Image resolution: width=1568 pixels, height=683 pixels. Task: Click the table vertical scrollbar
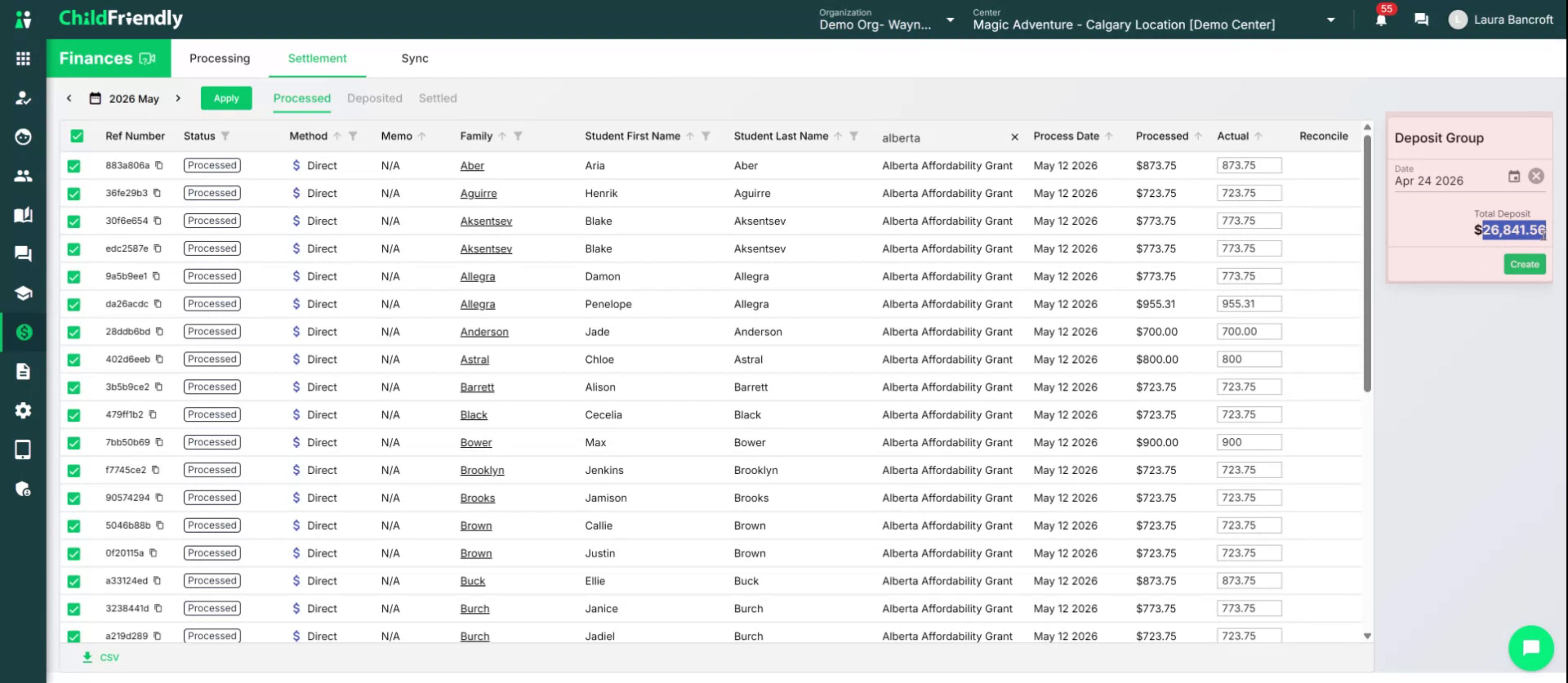click(1367, 263)
